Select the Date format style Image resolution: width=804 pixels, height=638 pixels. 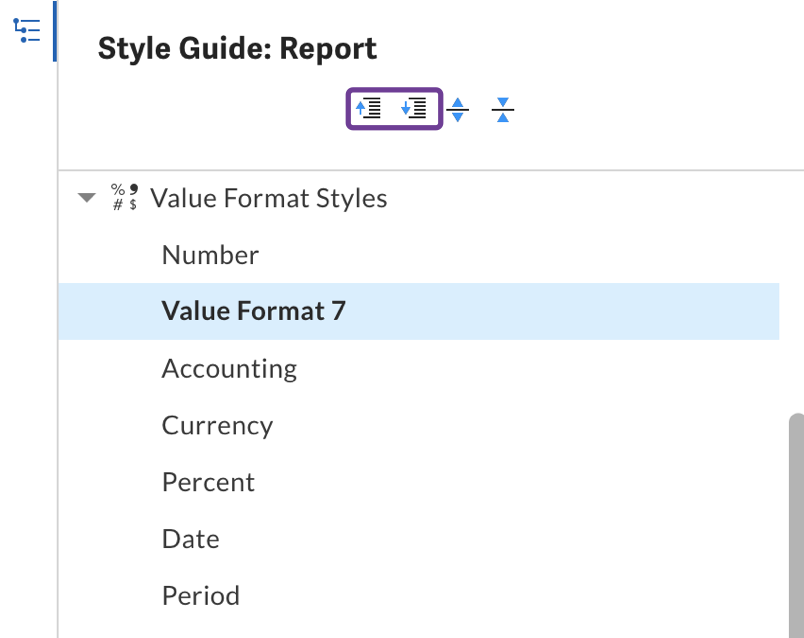point(190,538)
